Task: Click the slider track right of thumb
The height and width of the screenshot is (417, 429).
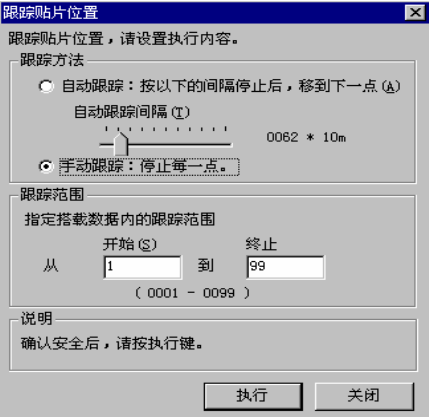Action: (180, 145)
